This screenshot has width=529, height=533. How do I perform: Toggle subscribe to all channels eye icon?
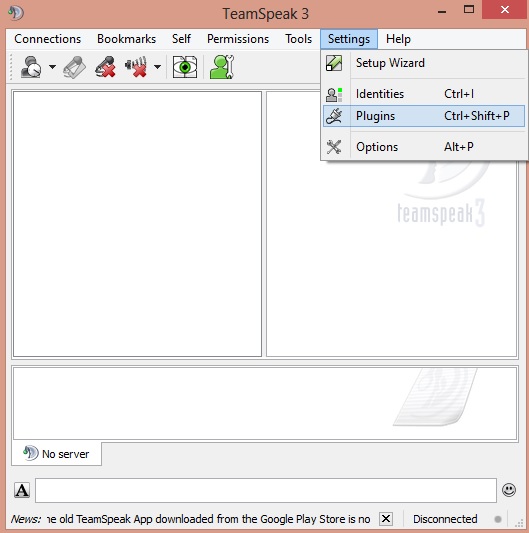coord(185,67)
